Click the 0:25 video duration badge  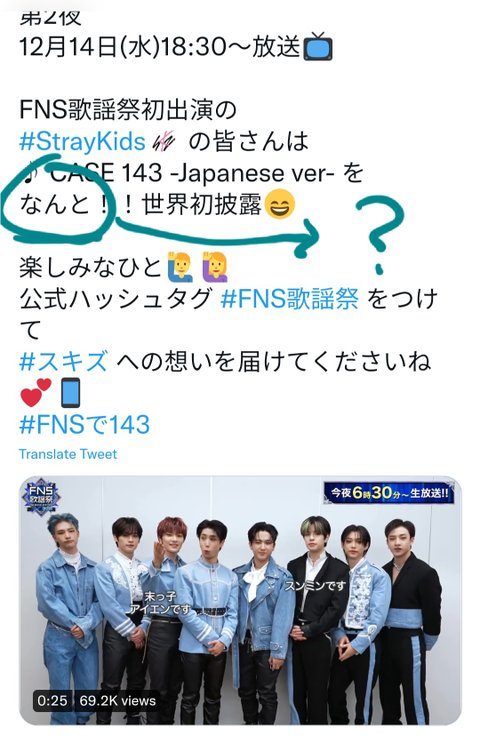coord(53,701)
